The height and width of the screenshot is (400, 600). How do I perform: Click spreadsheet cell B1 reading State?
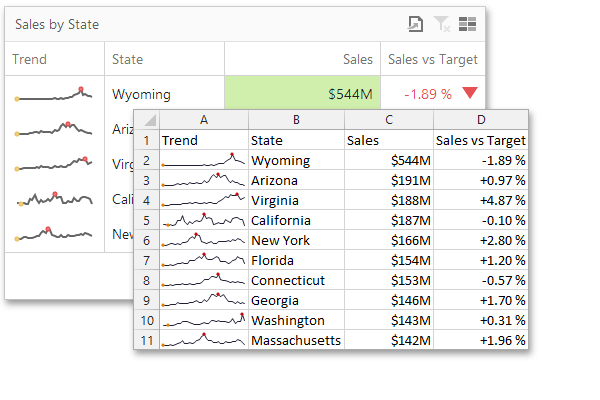[296, 140]
